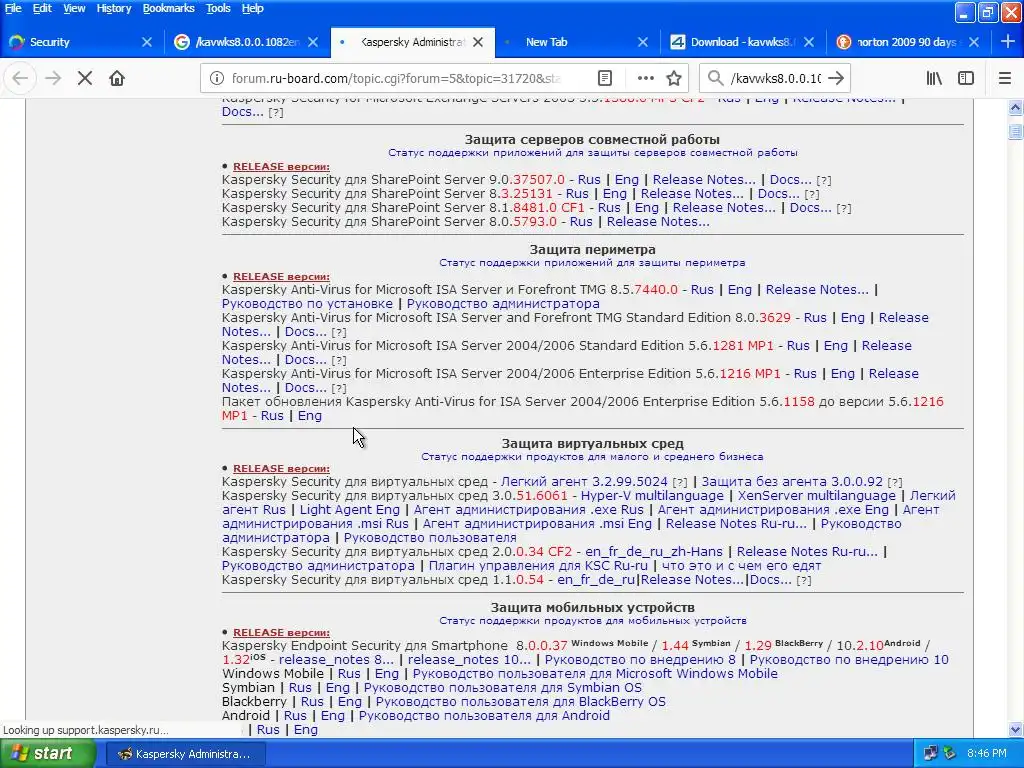Stop loading the page
Image resolution: width=1024 pixels, height=768 pixels.
coord(84,78)
